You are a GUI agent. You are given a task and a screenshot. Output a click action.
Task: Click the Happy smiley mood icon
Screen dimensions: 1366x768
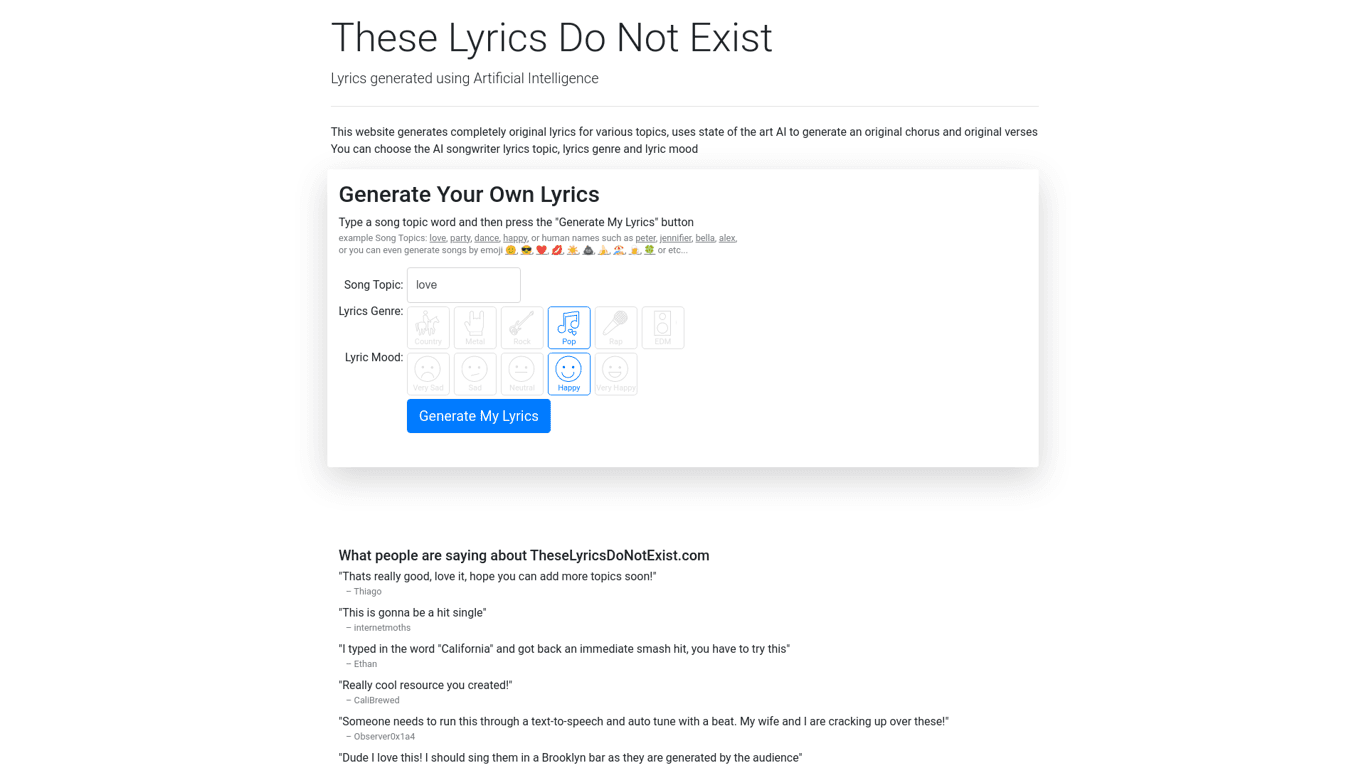(569, 373)
